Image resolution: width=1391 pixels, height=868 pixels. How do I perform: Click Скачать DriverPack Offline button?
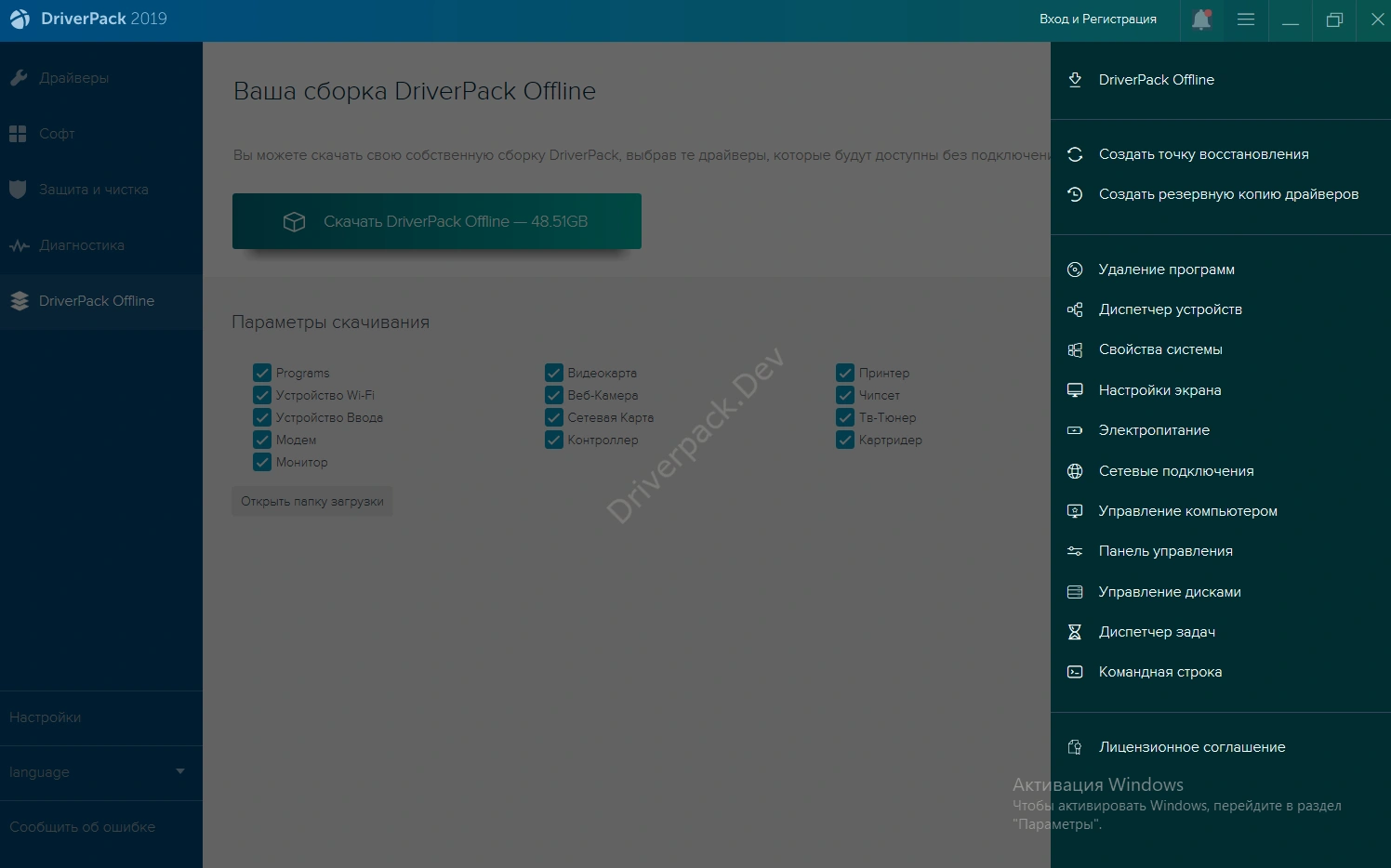[437, 221]
